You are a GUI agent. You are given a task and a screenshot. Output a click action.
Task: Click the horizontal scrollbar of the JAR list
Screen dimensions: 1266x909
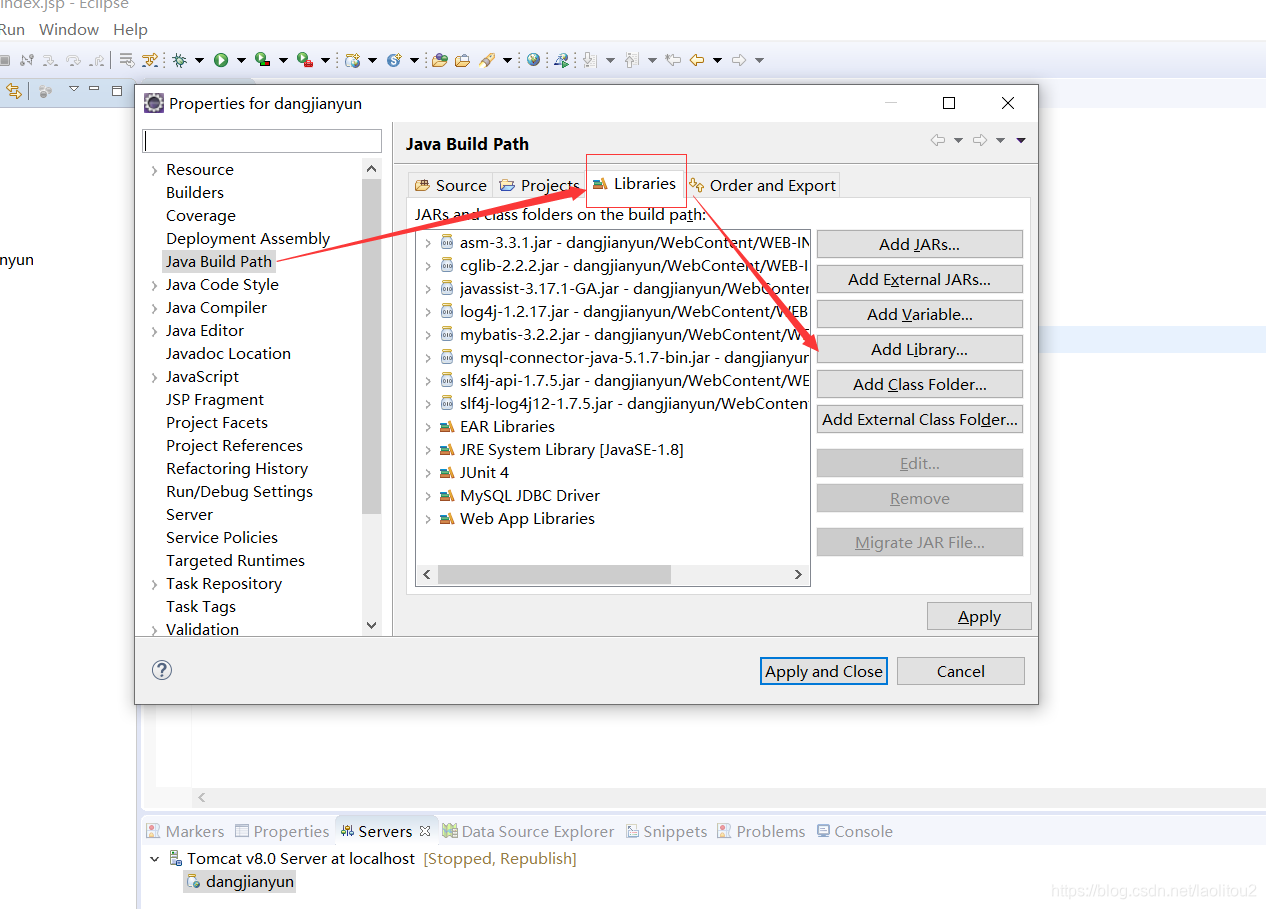coord(611,574)
